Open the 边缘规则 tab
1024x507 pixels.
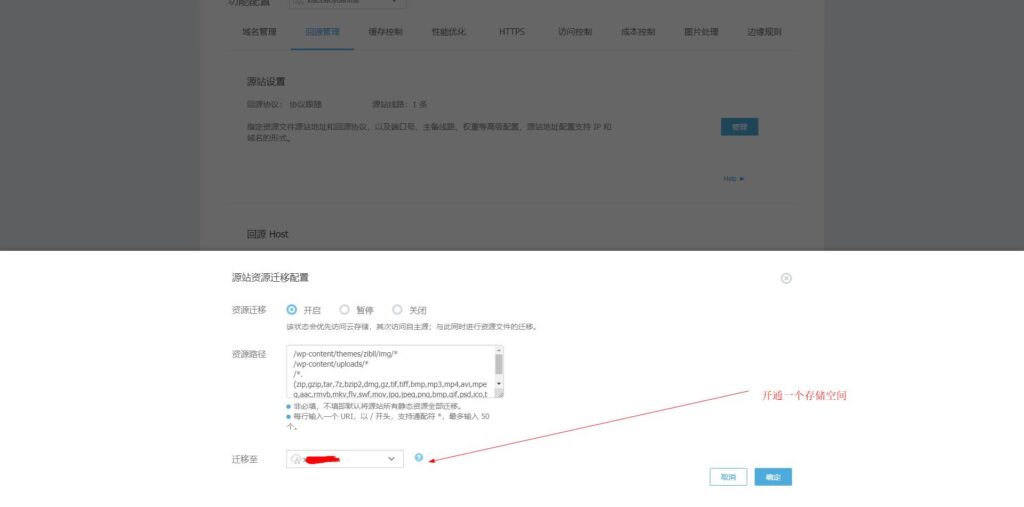[765, 31]
